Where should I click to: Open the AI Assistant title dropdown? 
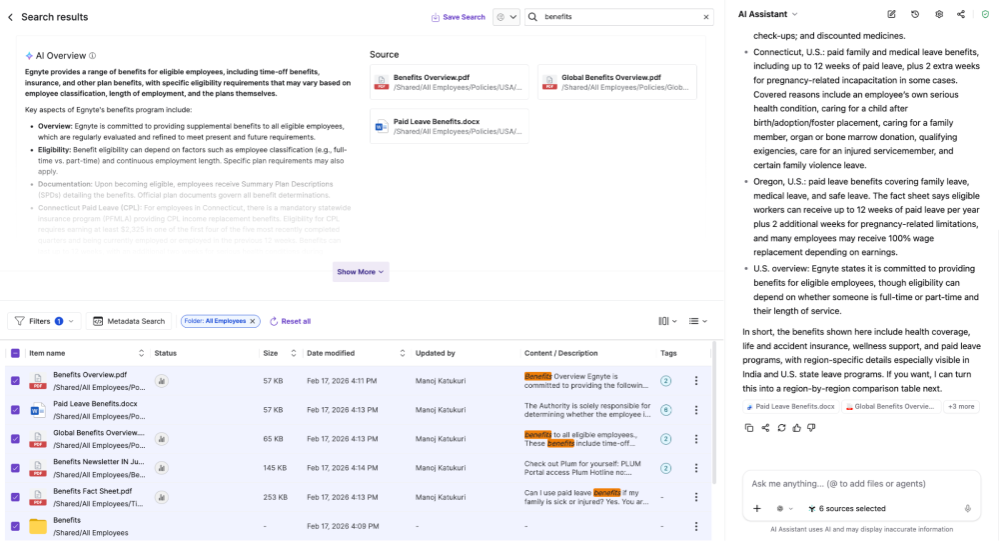(768, 14)
